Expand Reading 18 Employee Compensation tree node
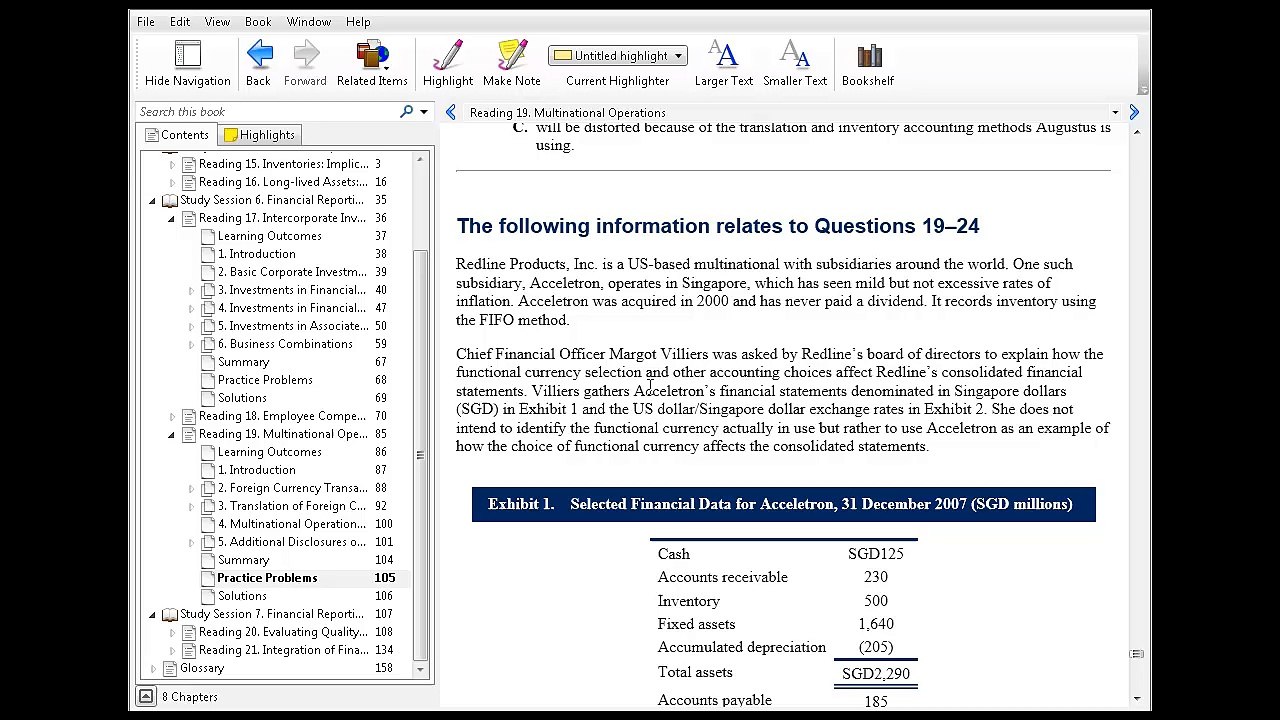 point(171,416)
